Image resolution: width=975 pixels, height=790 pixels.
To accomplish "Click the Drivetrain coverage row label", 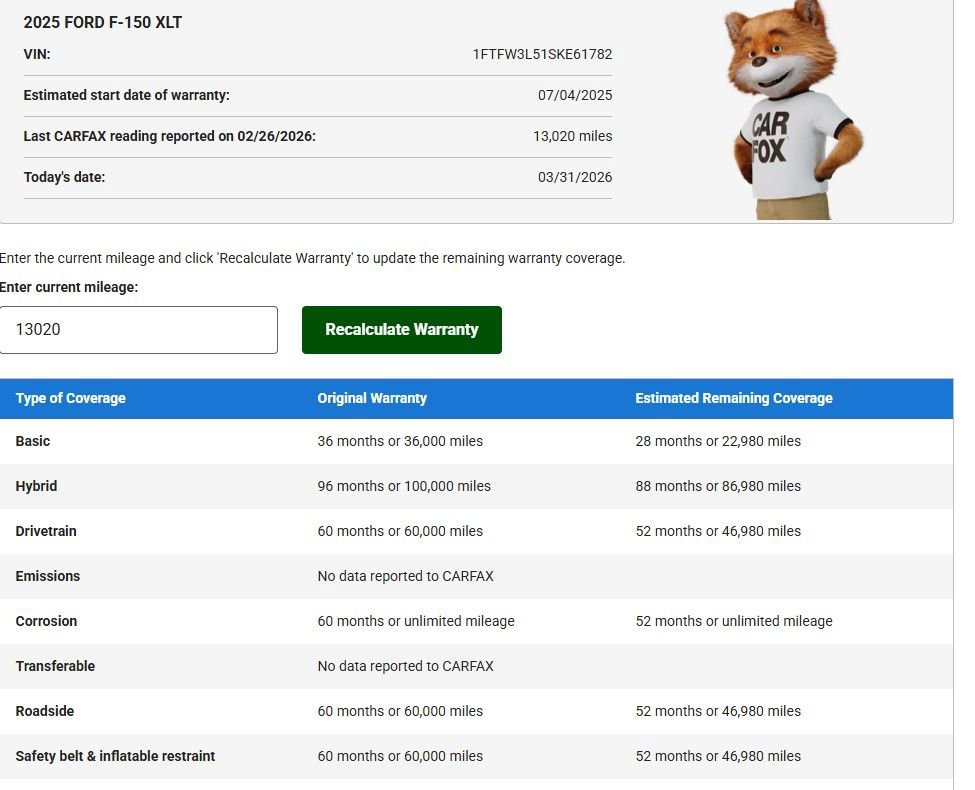I will coord(46,531).
